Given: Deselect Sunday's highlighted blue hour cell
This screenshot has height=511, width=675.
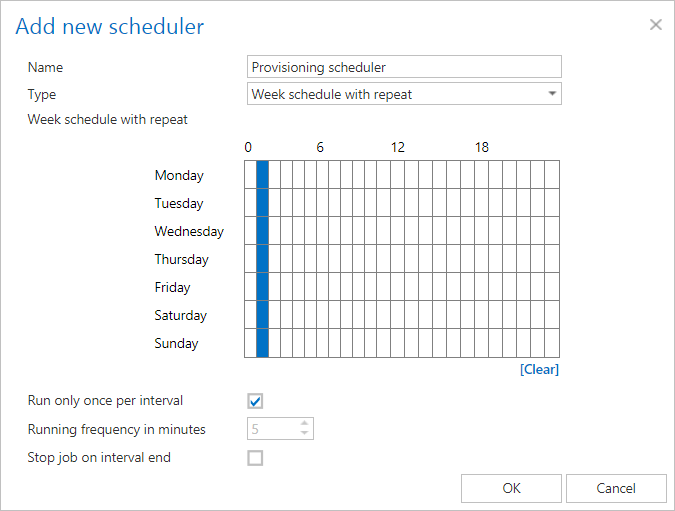Looking at the screenshot, I should tap(263, 343).
